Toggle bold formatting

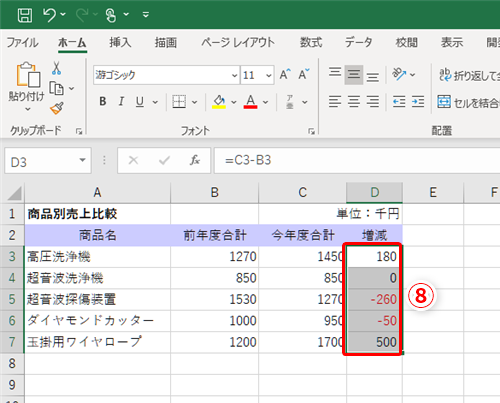click(x=103, y=101)
